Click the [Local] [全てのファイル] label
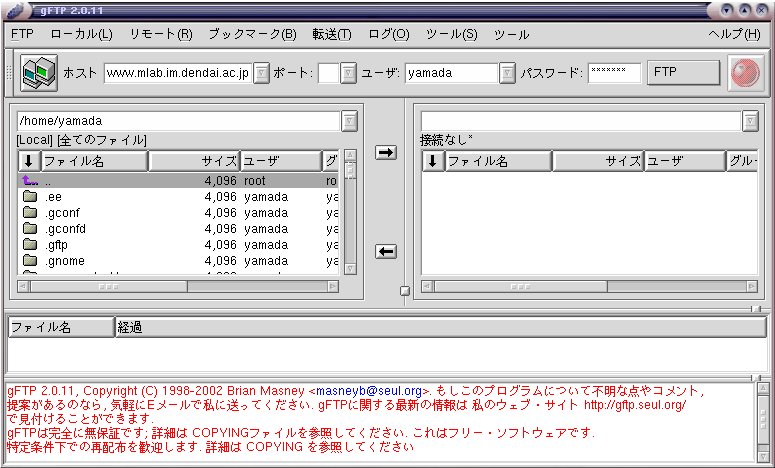 coord(82,140)
